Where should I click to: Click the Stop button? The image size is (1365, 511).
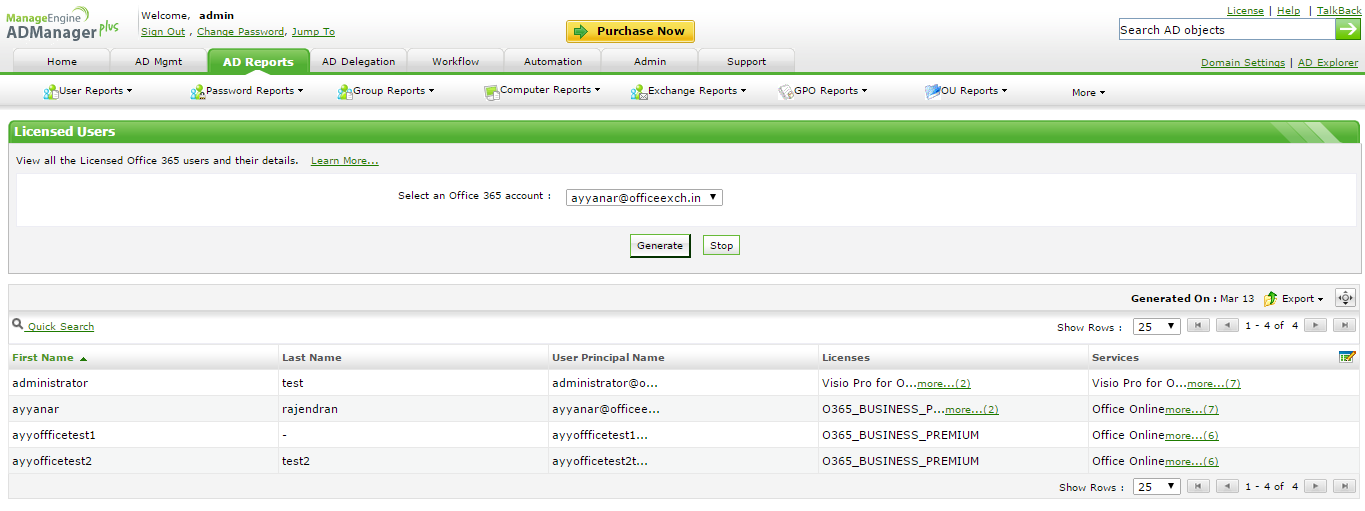[x=721, y=246]
